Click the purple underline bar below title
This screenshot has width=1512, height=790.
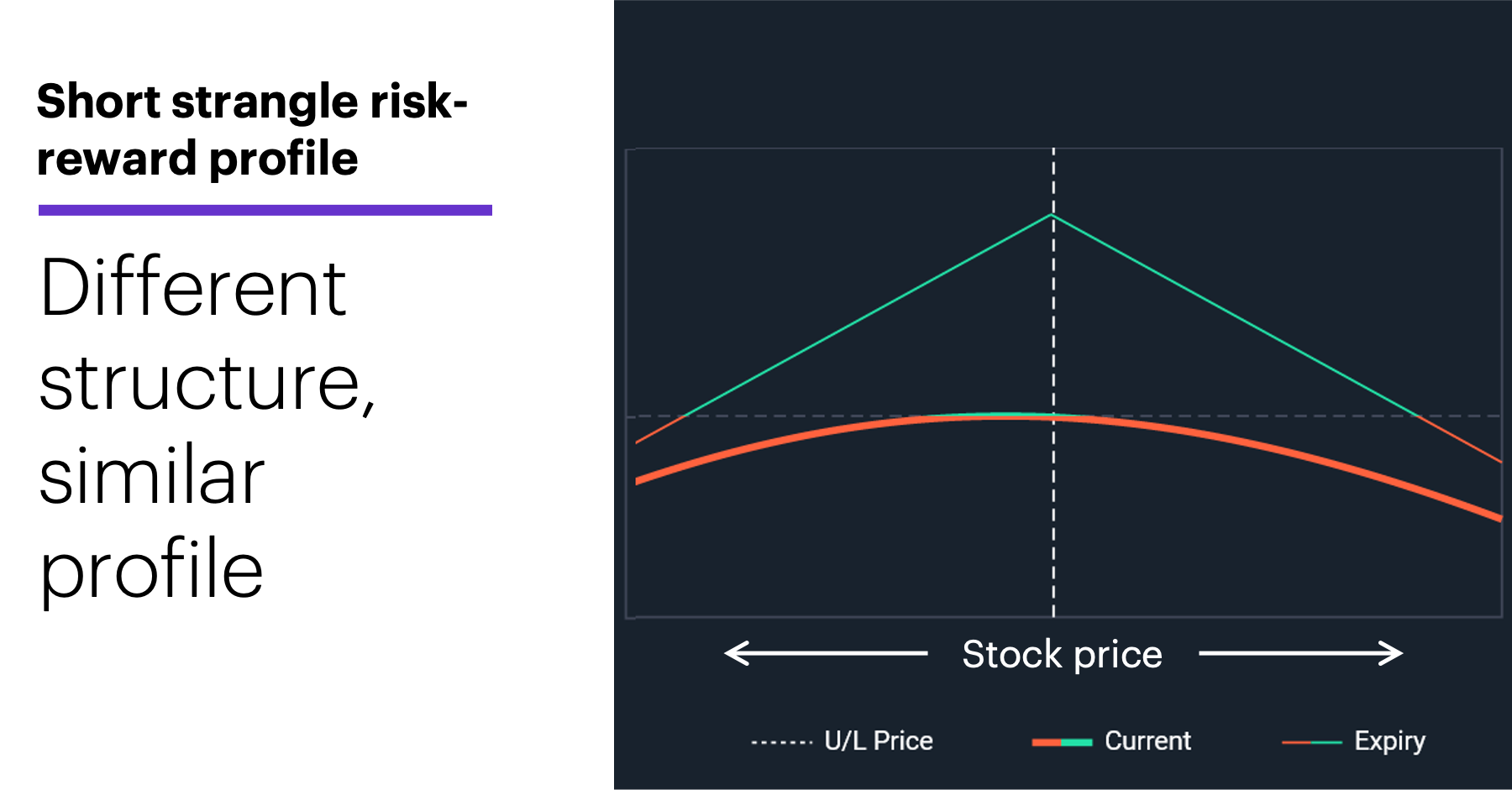[265, 210]
